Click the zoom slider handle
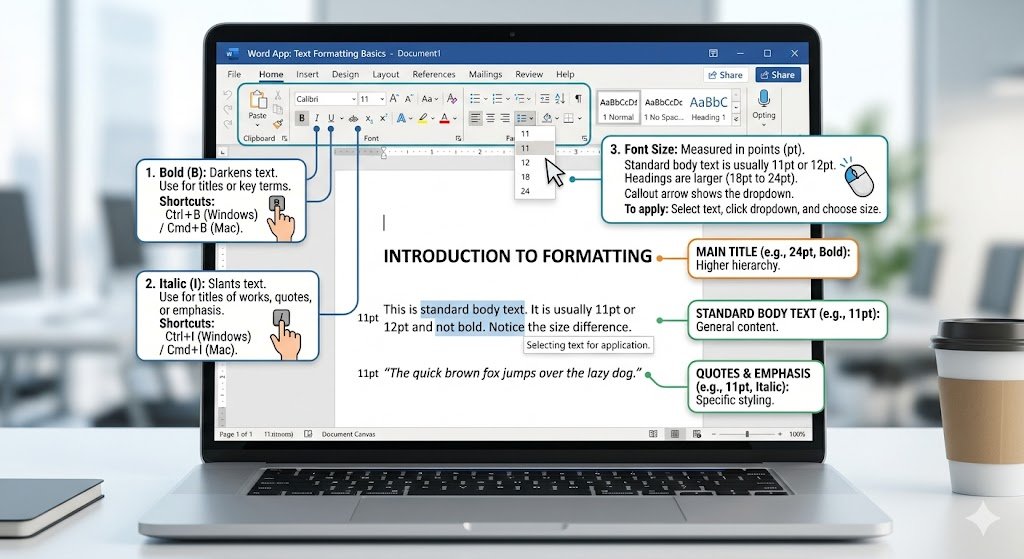The image size is (1024, 559). point(747,434)
